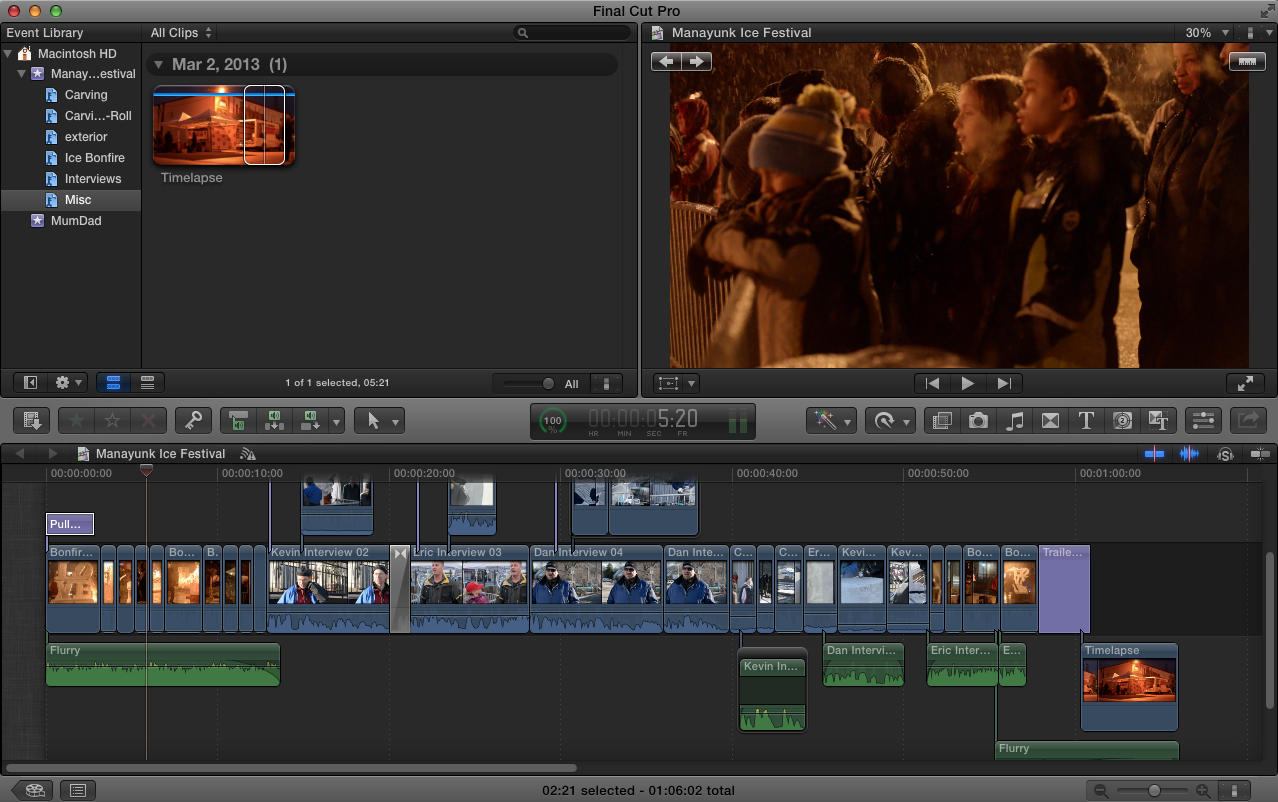
Task: Go to previous edit in viewer
Action: pyautogui.click(x=932, y=383)
